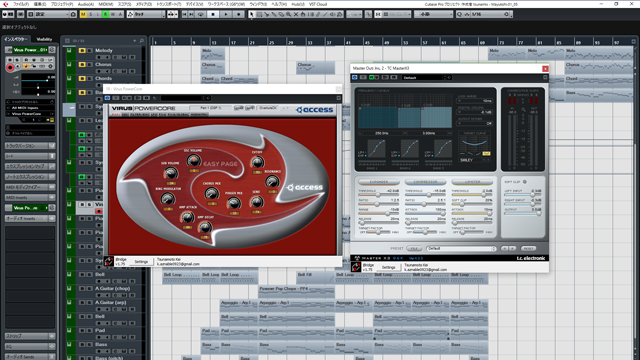Click the Cutoff knob on Virus PowerCore
640x360 pixels.
coord(257,162)
